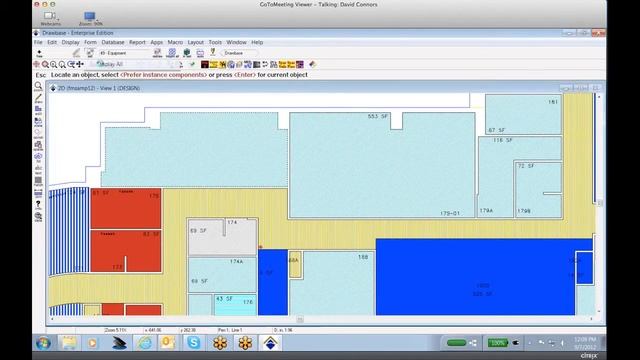640x360 pixels.
Task: Click the cyan room labeled 176
Action: (x=236, y=305)
